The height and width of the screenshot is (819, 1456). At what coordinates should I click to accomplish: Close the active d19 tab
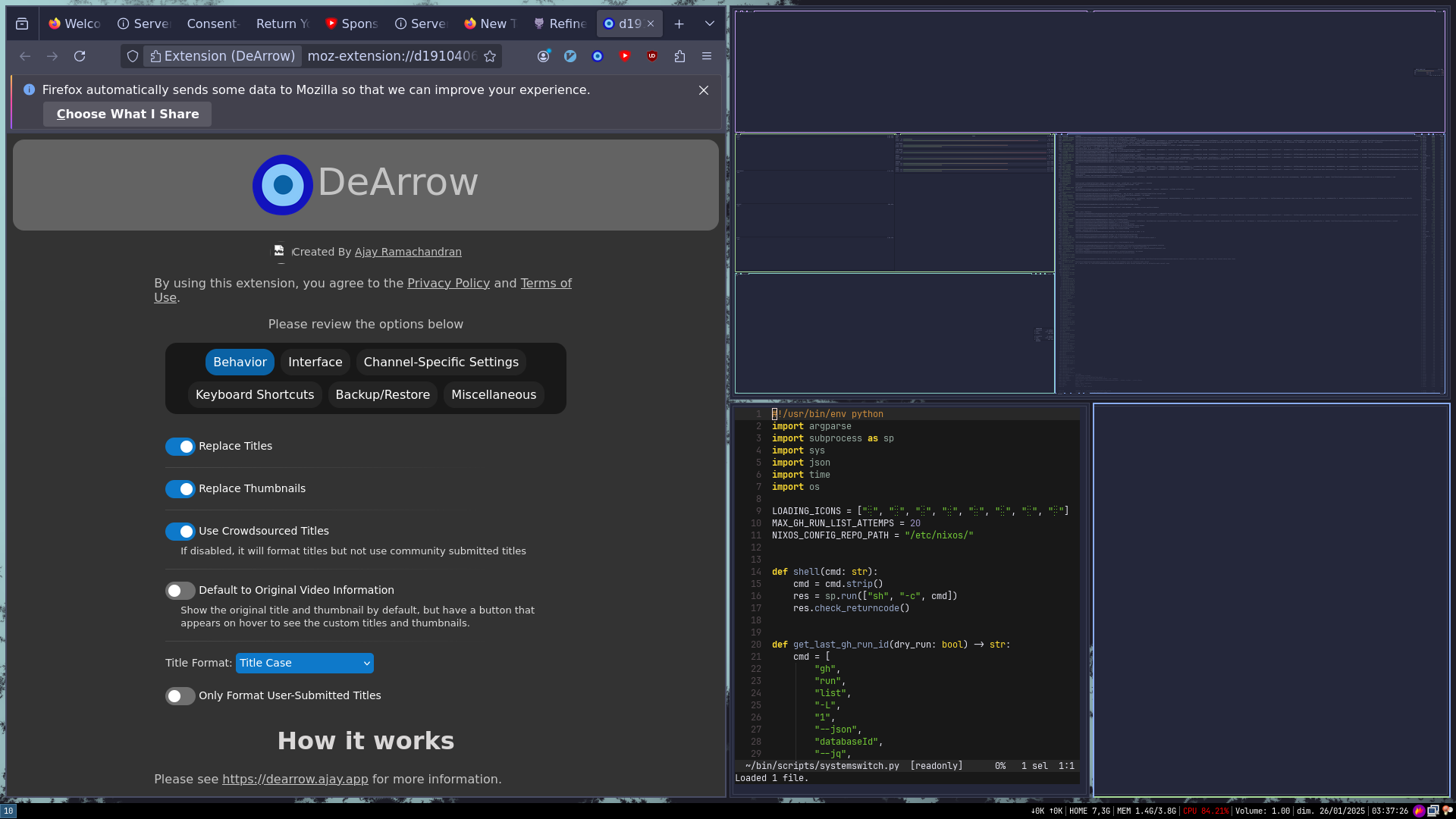[x=651, y=24]
